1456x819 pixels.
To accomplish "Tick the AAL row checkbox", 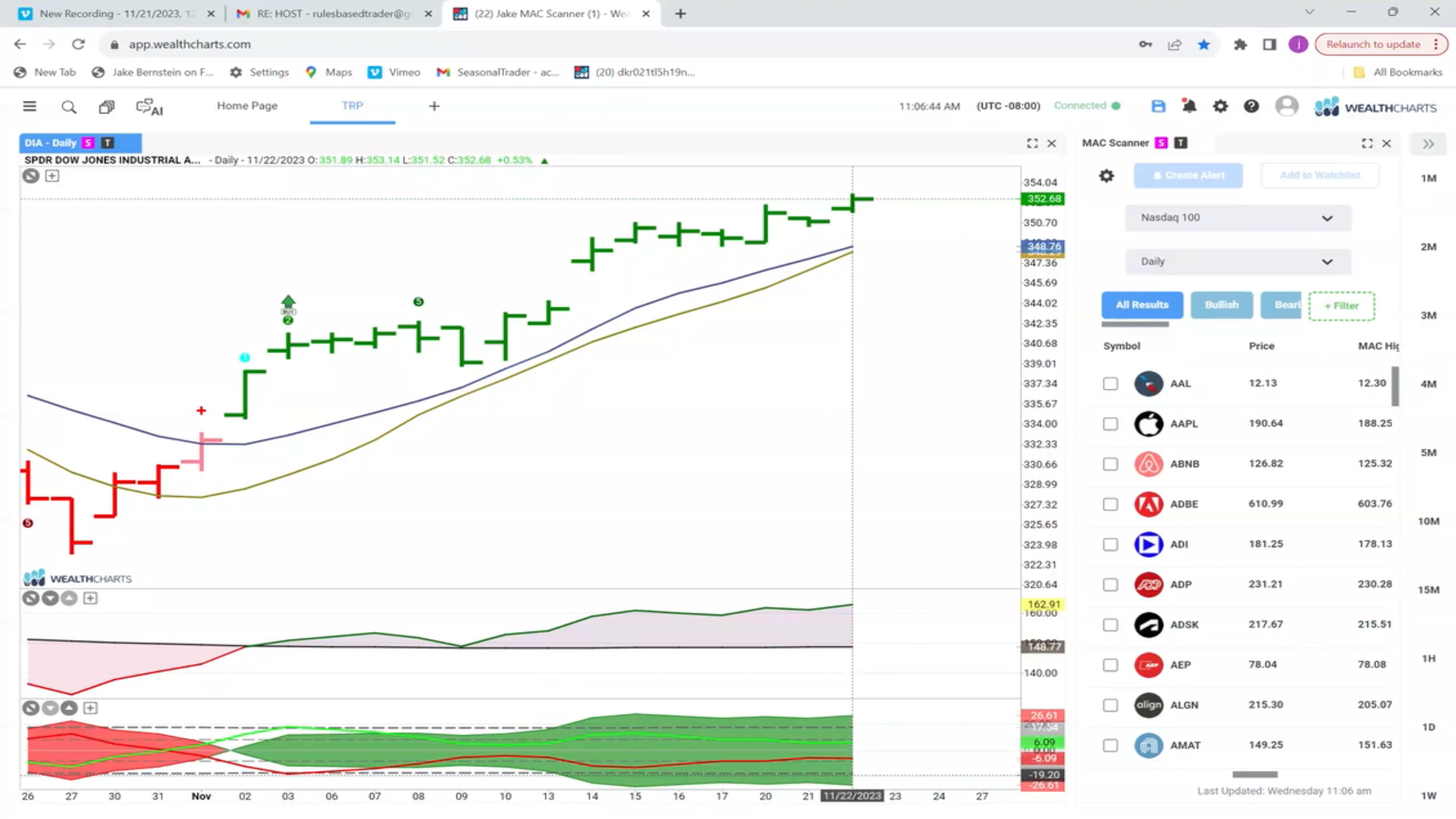I will pyautogui.click(x=1110, y=384).
